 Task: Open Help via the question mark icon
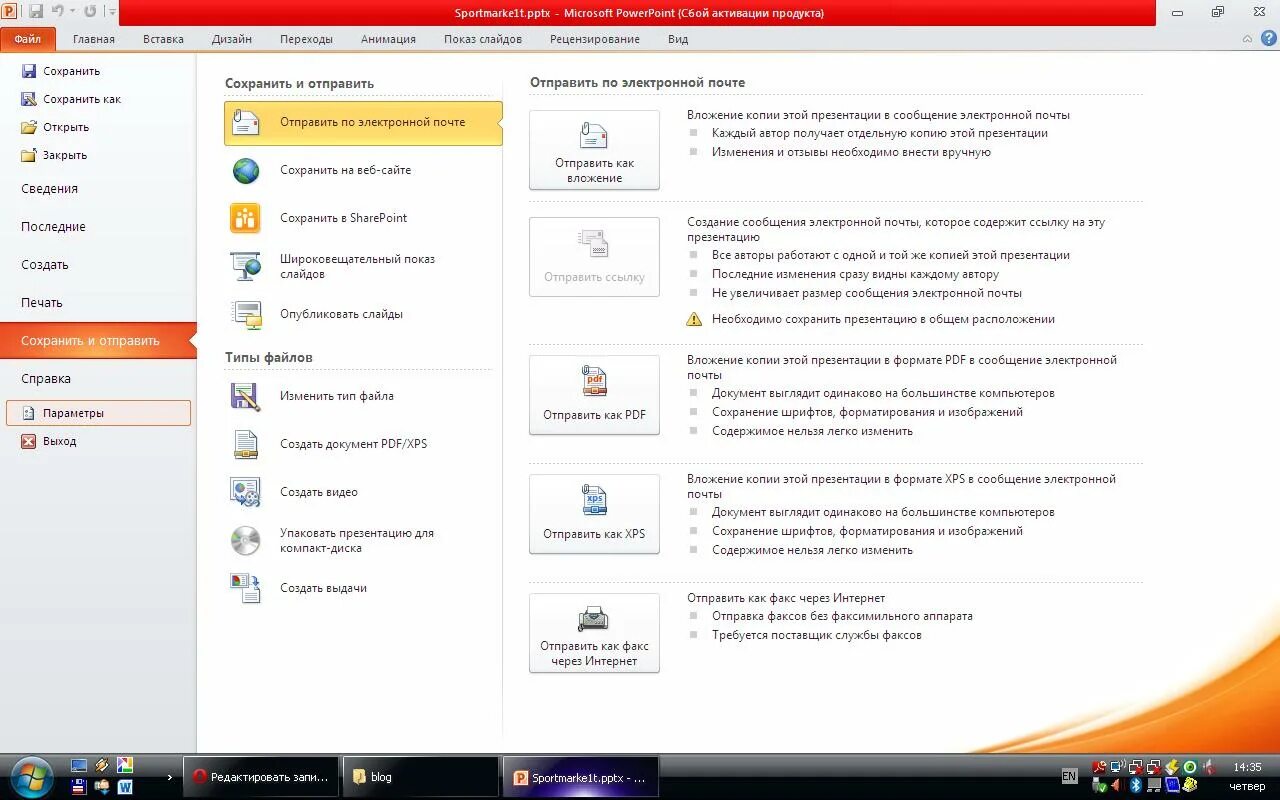1269,39
